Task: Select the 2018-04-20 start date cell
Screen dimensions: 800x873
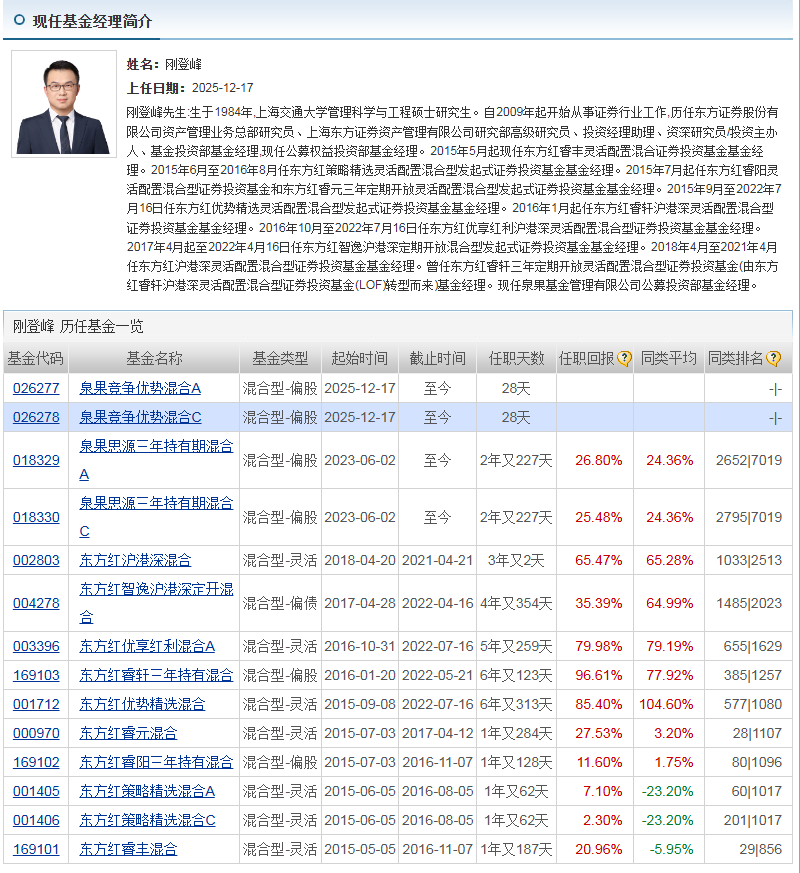Action: [x=360, y=560]
